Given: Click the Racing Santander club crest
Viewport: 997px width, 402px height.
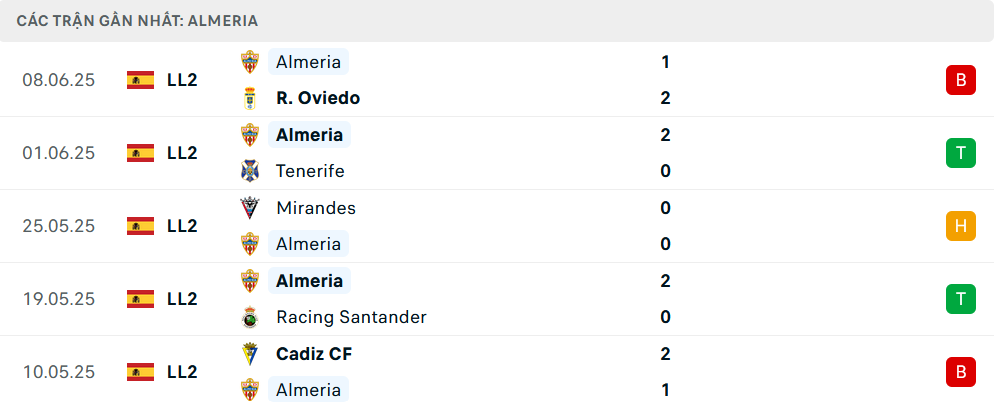Looking at the screenshot, I should (x=250, y=317).
